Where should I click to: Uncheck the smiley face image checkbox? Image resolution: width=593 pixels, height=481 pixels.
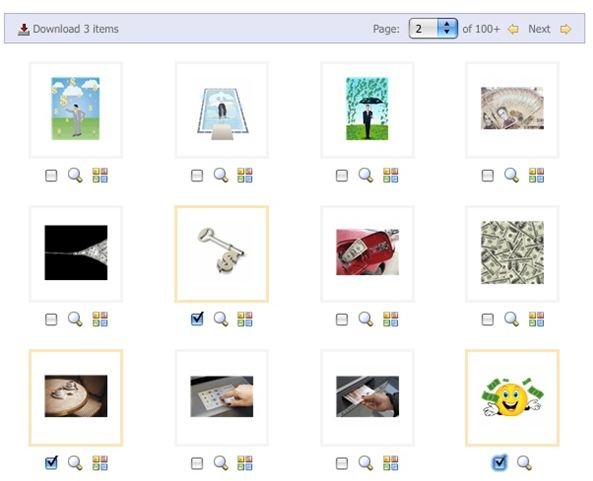pyautogui.click(x=499, y=462)
